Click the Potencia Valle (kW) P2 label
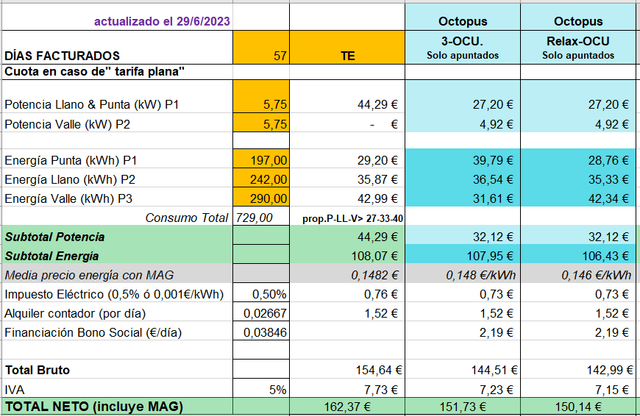 (x=117, y=124)
